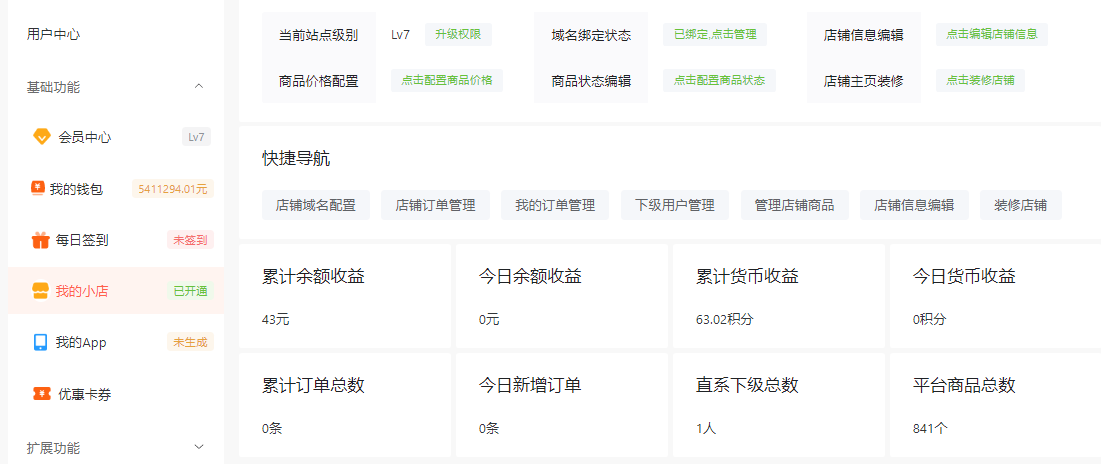Image resolution: width=1101 pixels, height=464 pixels.
Task: Click 点击配置商品价格 link
Action: [x=447, y=80]
